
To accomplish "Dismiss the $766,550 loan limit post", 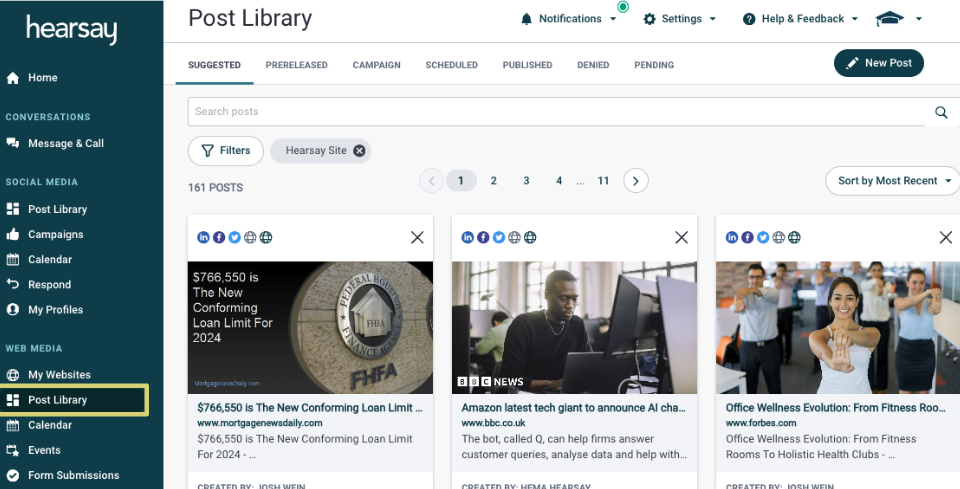I will pyautogui.click(x=417, y=237).
